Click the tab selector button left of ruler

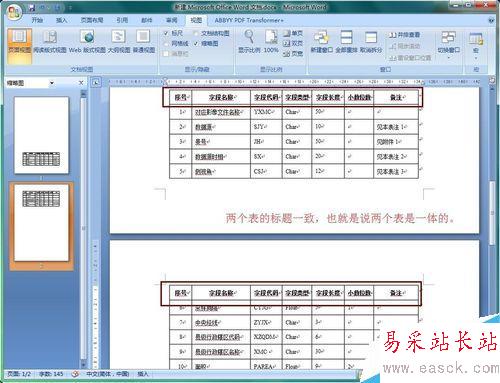[96, 82]
